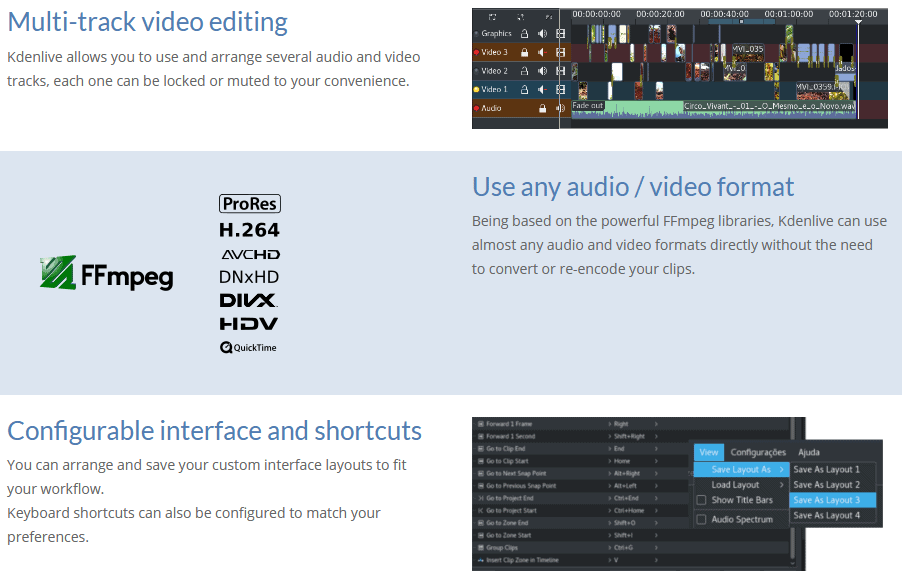Click the scroll-down arrow under the shortcuts list
Screen dimensions: 902x583
tap(793, 563)
